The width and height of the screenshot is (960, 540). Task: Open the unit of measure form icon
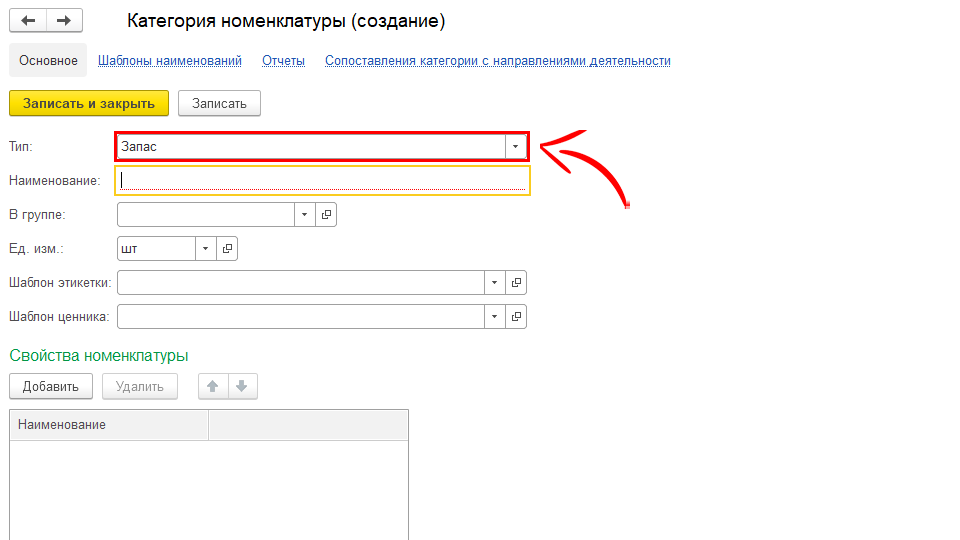227,249
